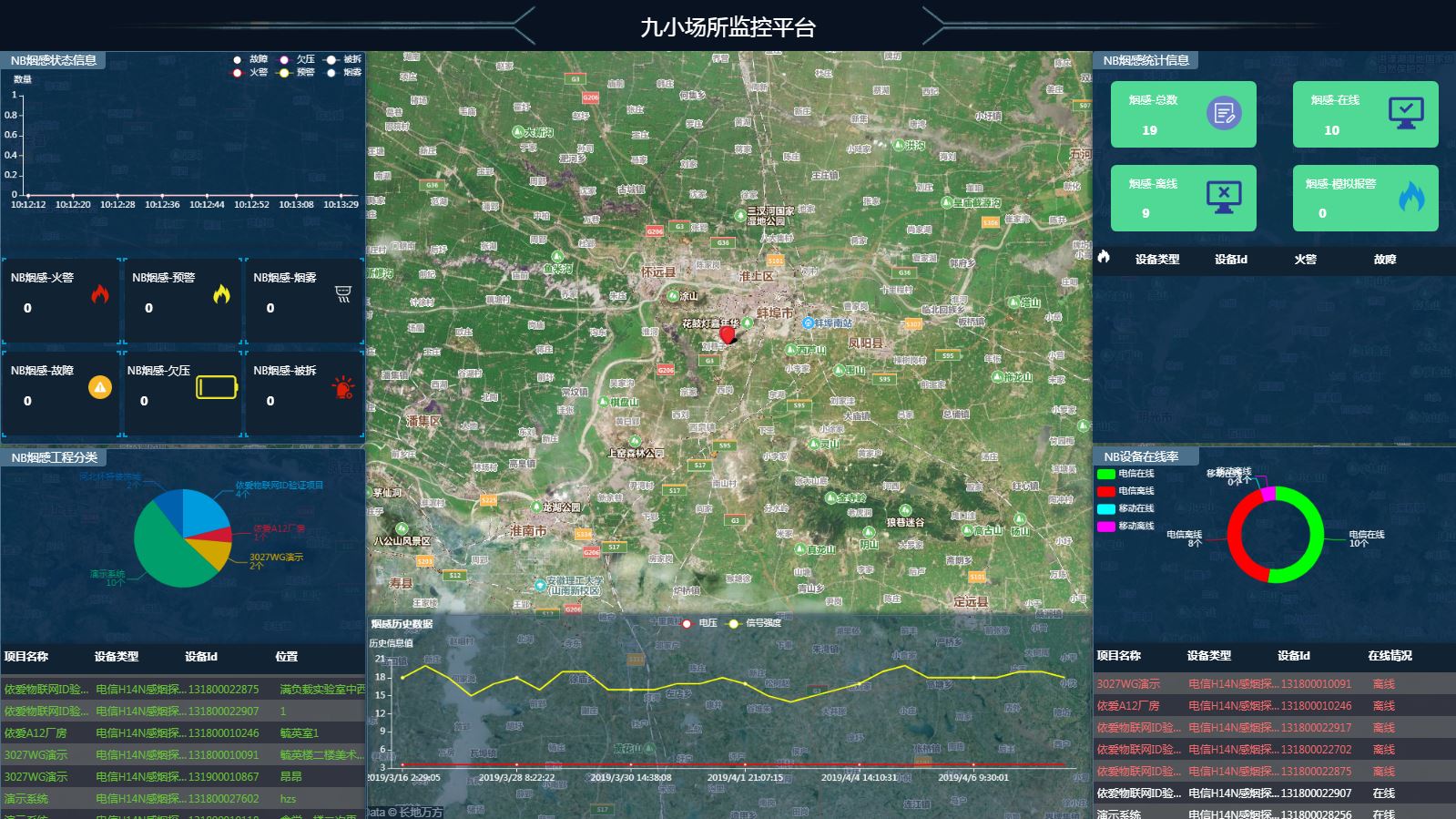Click the 在线情况 column header
This screenshot has height=819, width=1456.
(1390, 656)
